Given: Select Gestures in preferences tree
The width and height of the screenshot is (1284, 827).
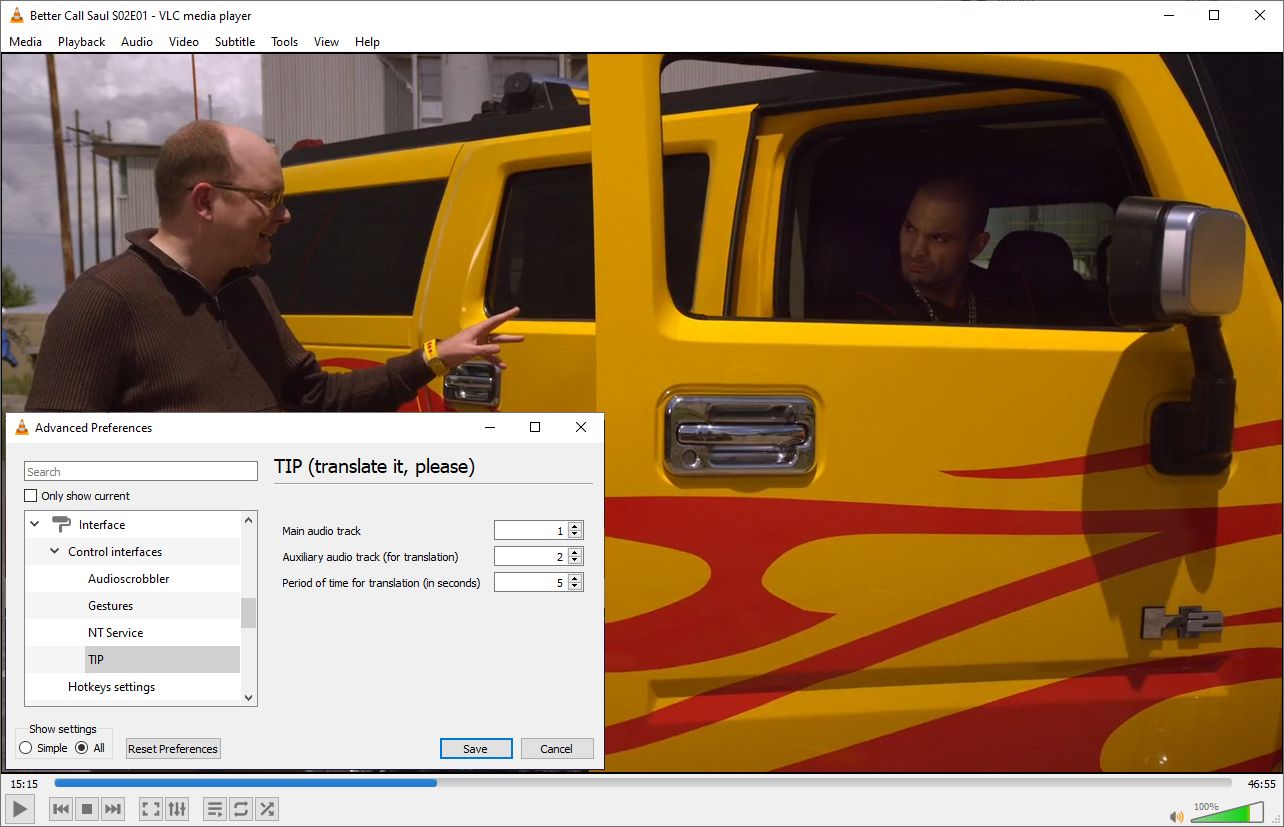Looking at the screenshot, I should (x=110, y=606).
